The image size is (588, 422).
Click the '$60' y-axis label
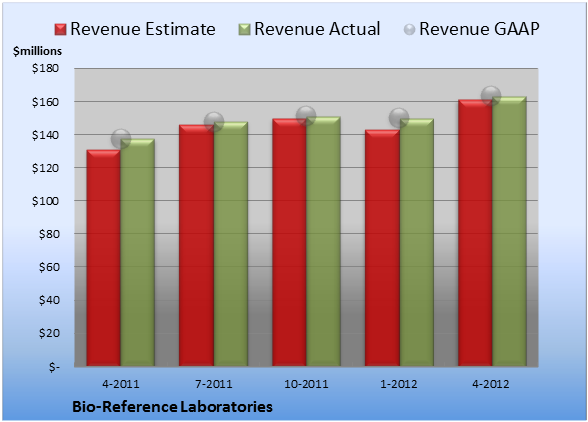pos(49,267)
